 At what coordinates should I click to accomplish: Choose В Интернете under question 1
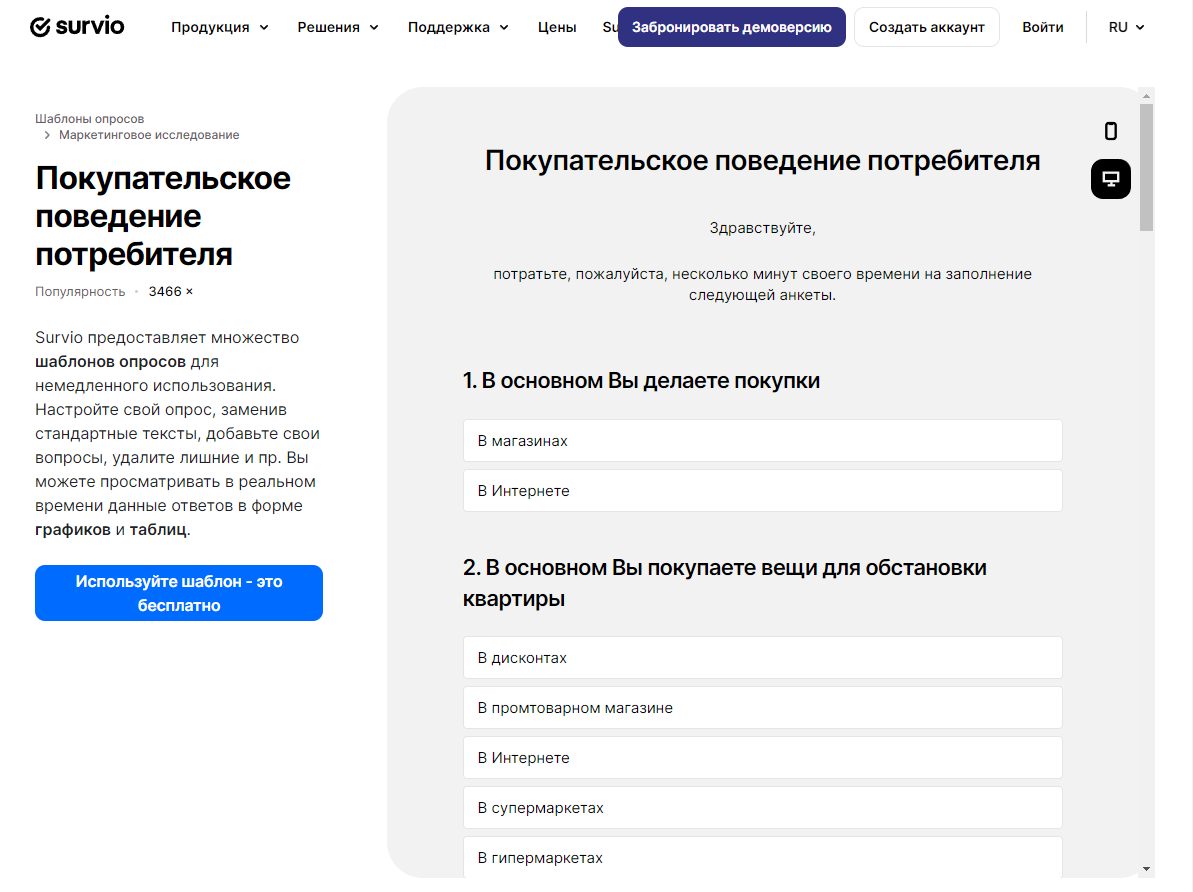pyautogui.click(x=762, y=491)
